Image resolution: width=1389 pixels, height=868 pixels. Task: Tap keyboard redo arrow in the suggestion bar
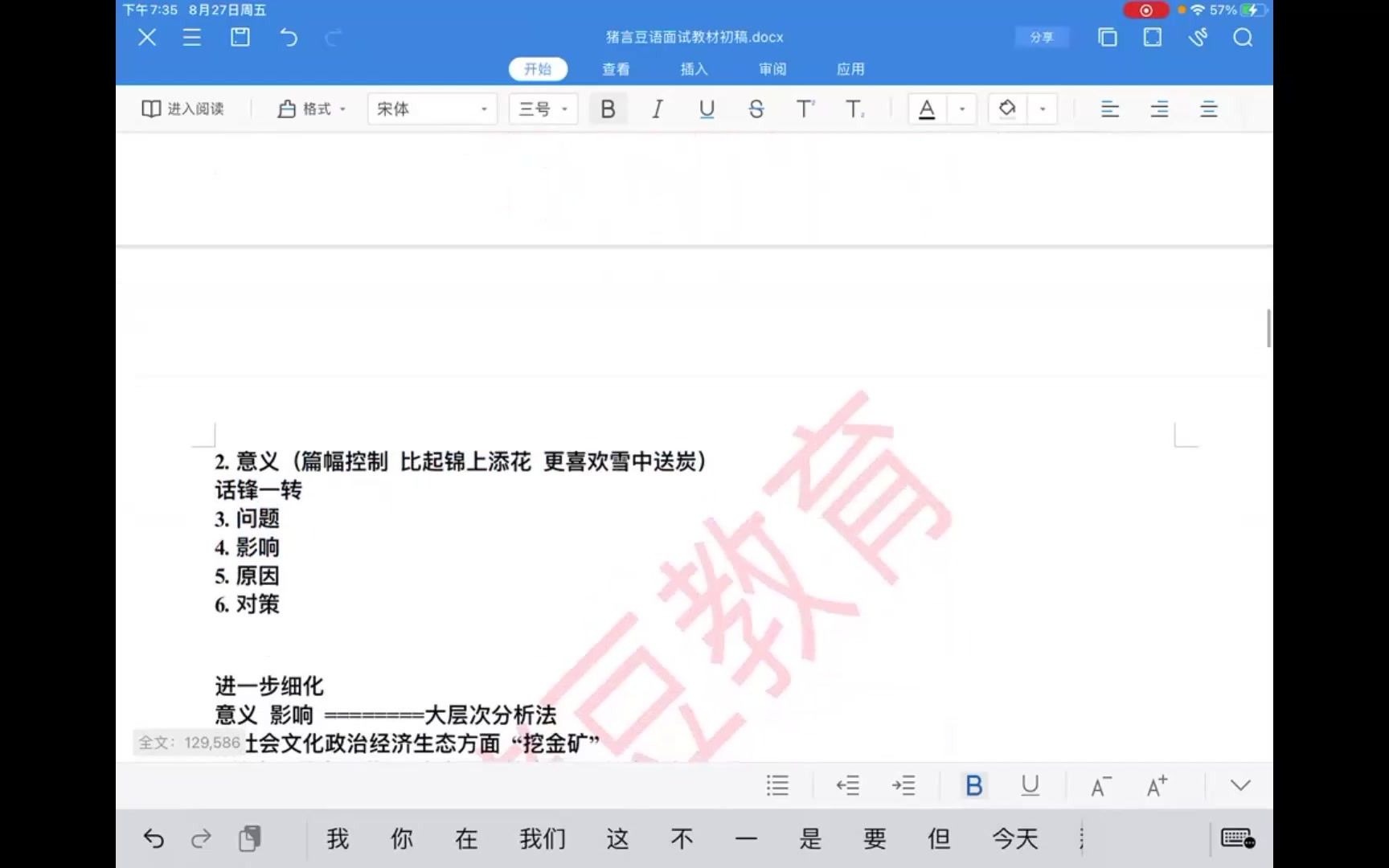click(201, 839)
